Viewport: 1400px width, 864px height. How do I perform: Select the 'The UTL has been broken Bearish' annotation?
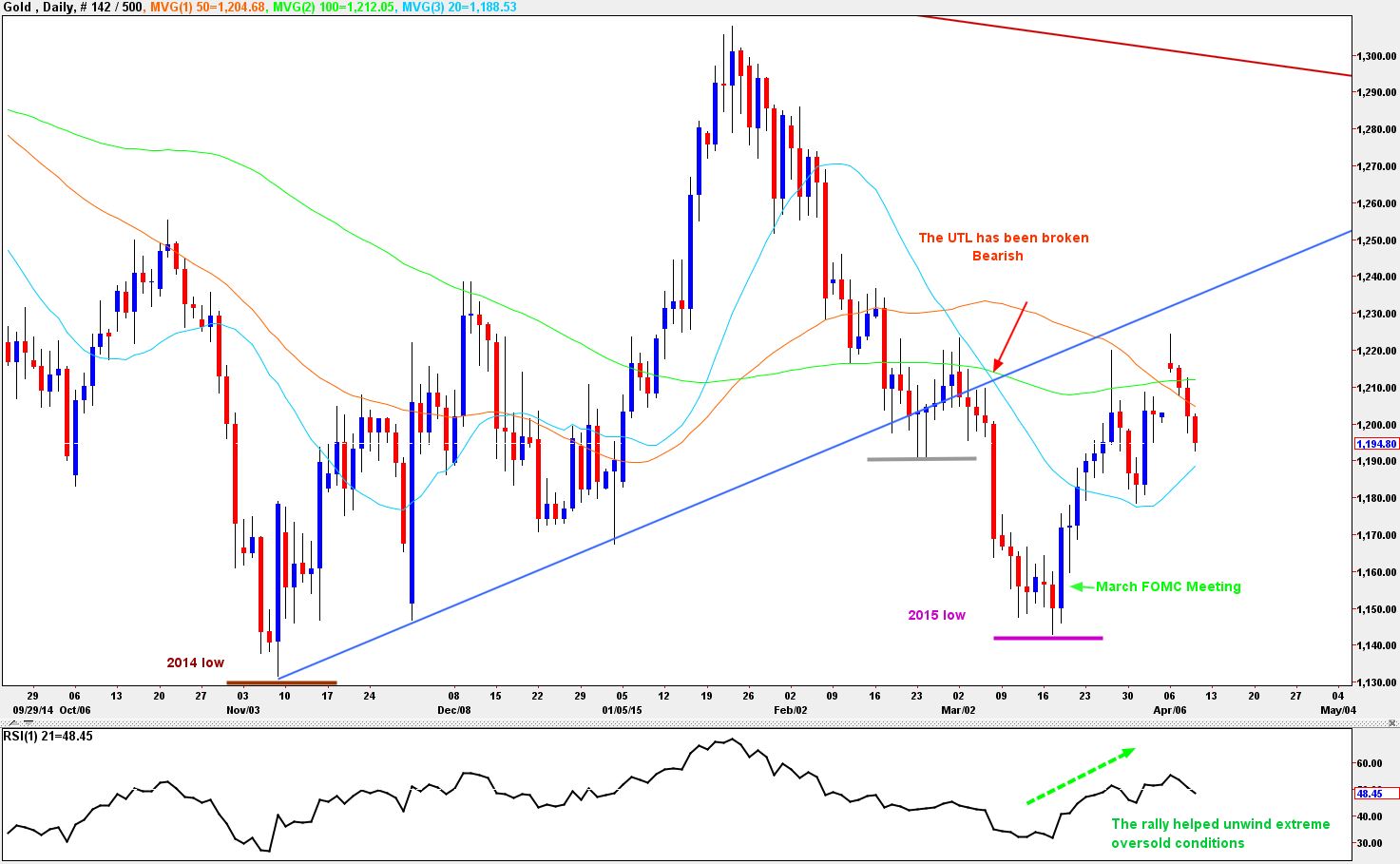[1003, 245]
